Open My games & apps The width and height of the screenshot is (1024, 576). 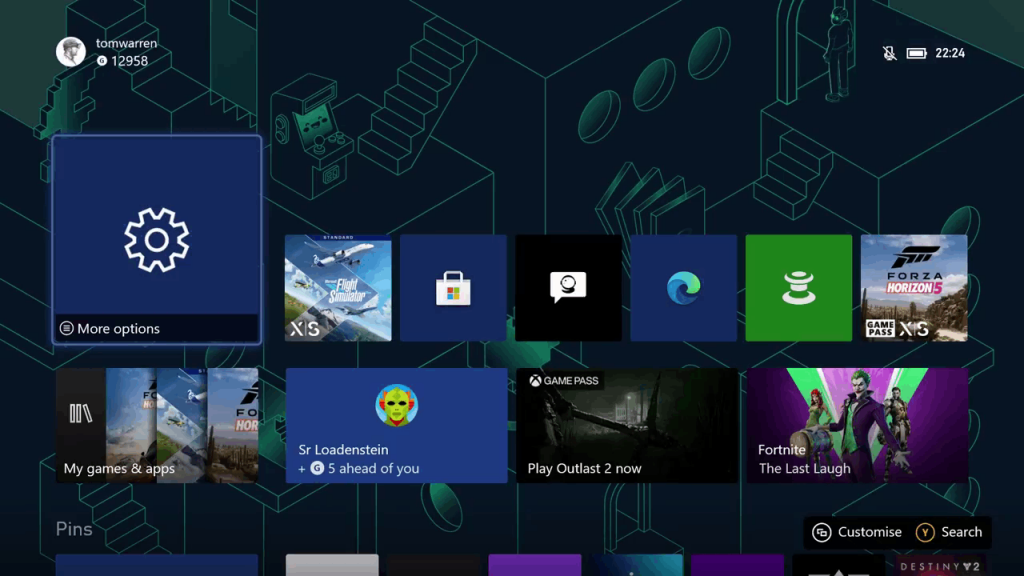pyautogui.click(x=157, y=426)
